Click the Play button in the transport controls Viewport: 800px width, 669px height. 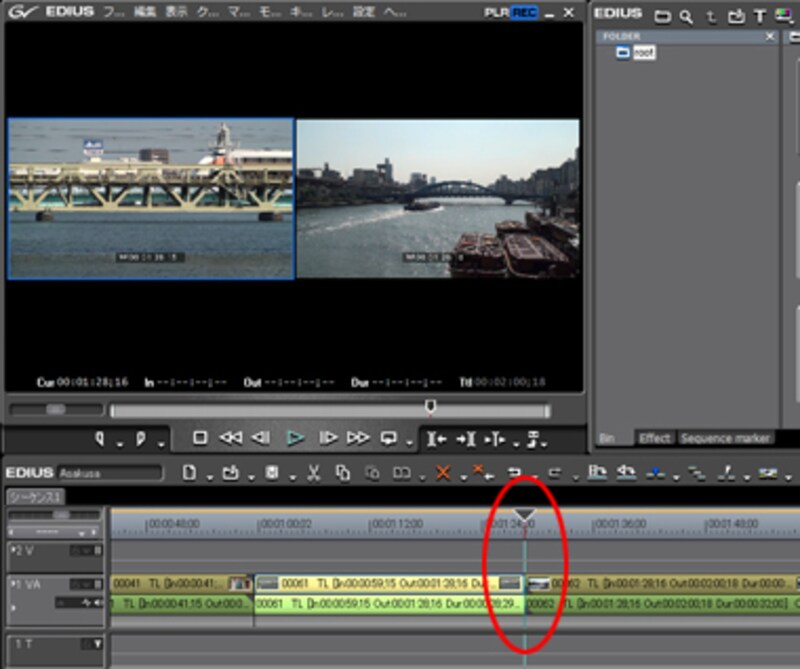pos(295,438)
